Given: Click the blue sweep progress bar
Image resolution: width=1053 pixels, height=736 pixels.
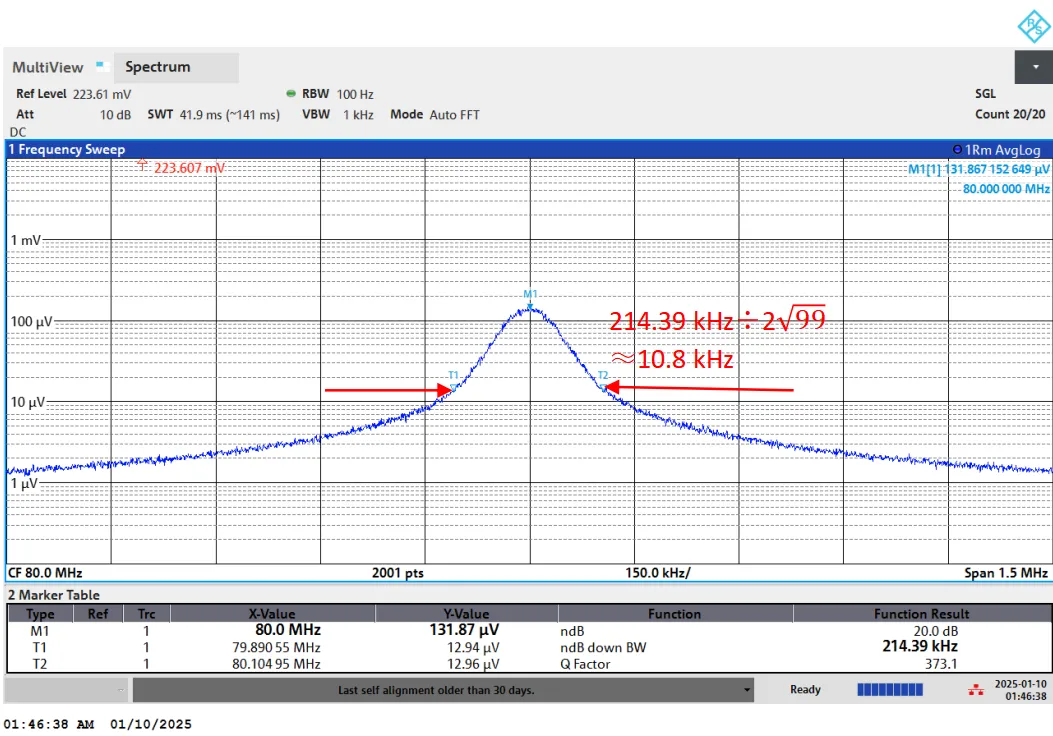Looking at the screenshot, I should [889, 690].
